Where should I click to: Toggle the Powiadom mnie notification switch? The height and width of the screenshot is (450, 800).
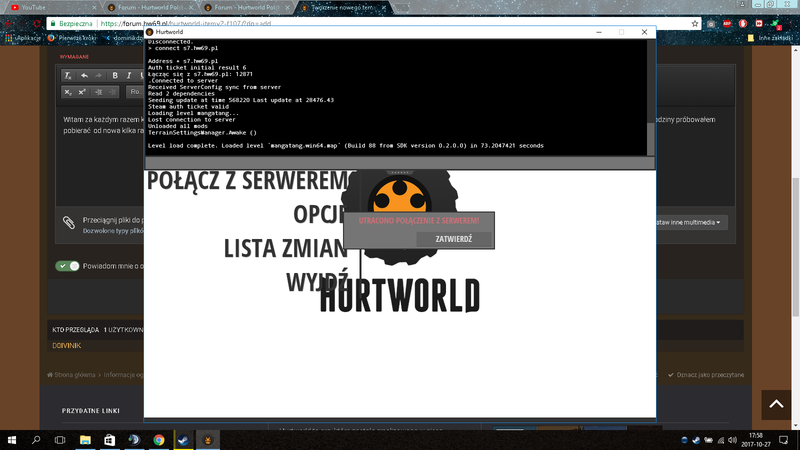click(x=67, y=266)
